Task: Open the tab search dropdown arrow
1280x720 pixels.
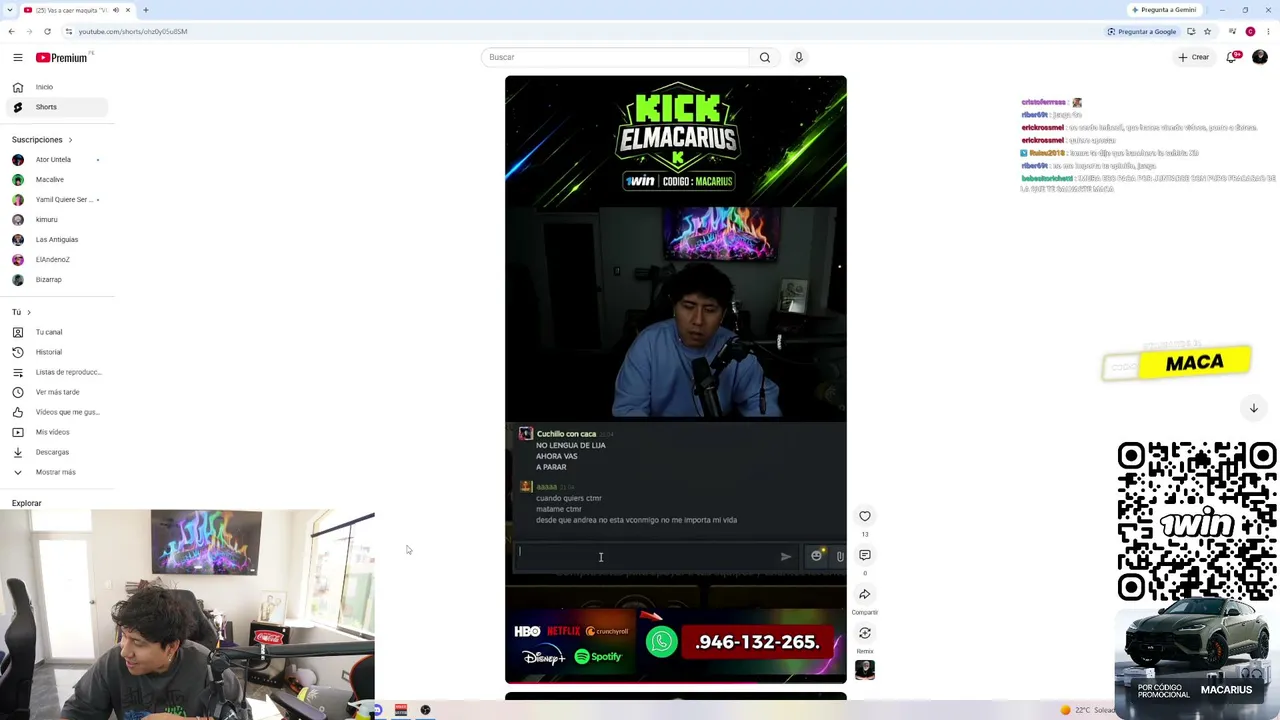Action: (11, 10)
